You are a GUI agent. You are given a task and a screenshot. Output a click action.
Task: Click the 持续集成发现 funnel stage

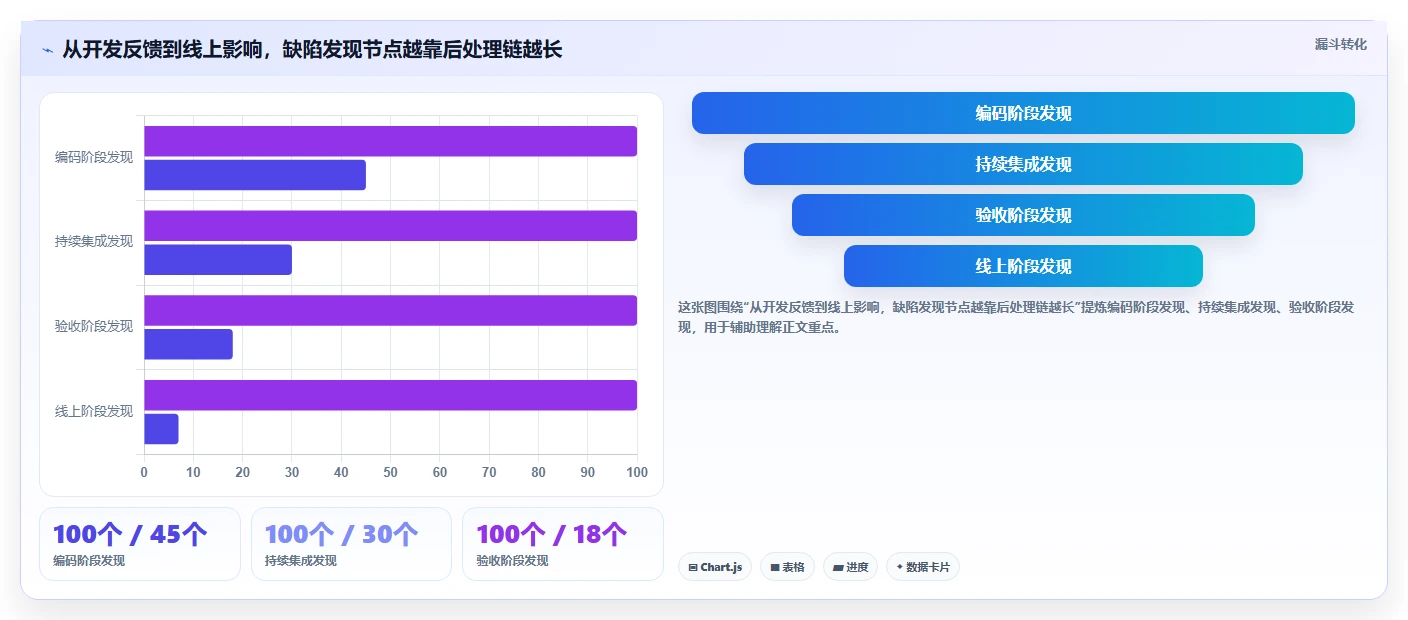coord(1023,164)
